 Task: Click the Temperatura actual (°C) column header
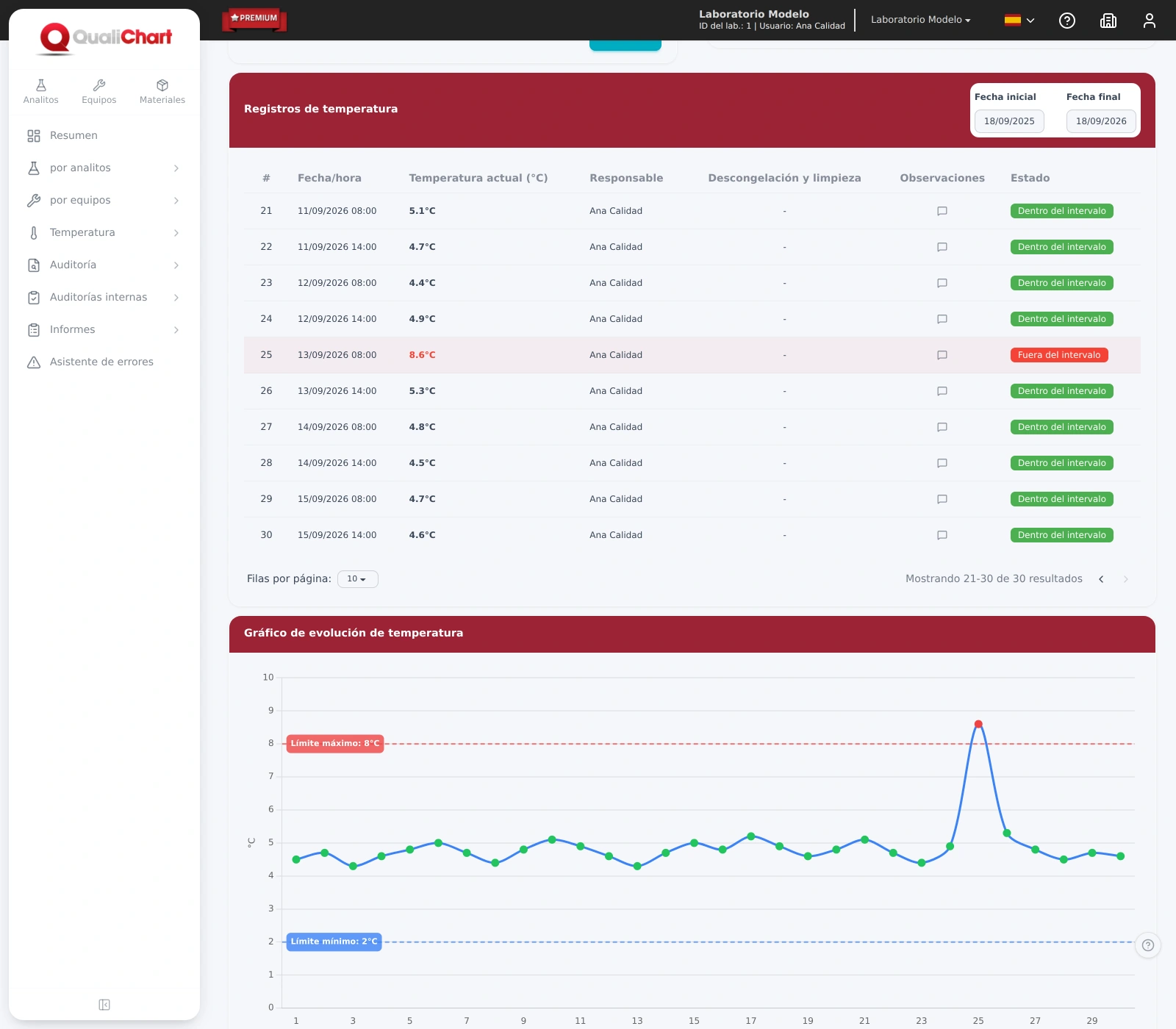tap(478, 178)
